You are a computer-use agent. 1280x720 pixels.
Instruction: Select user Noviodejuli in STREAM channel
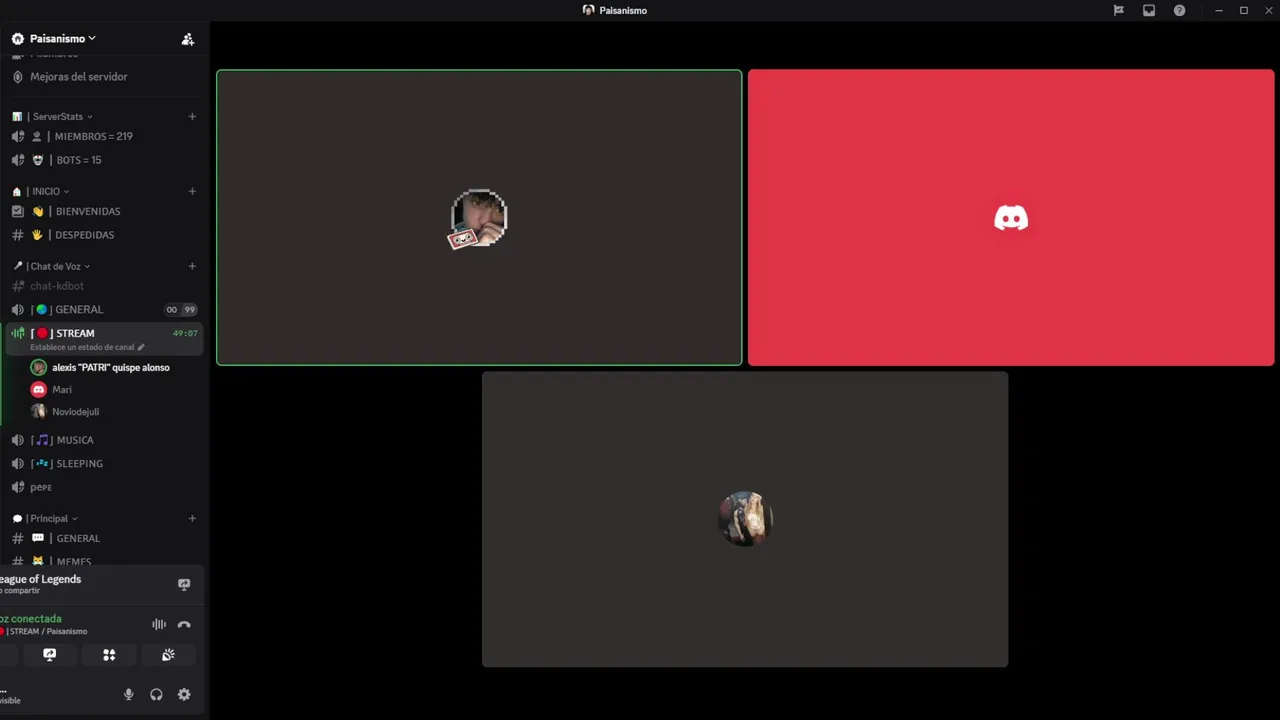pyautogui.click(x=75, y=412)
